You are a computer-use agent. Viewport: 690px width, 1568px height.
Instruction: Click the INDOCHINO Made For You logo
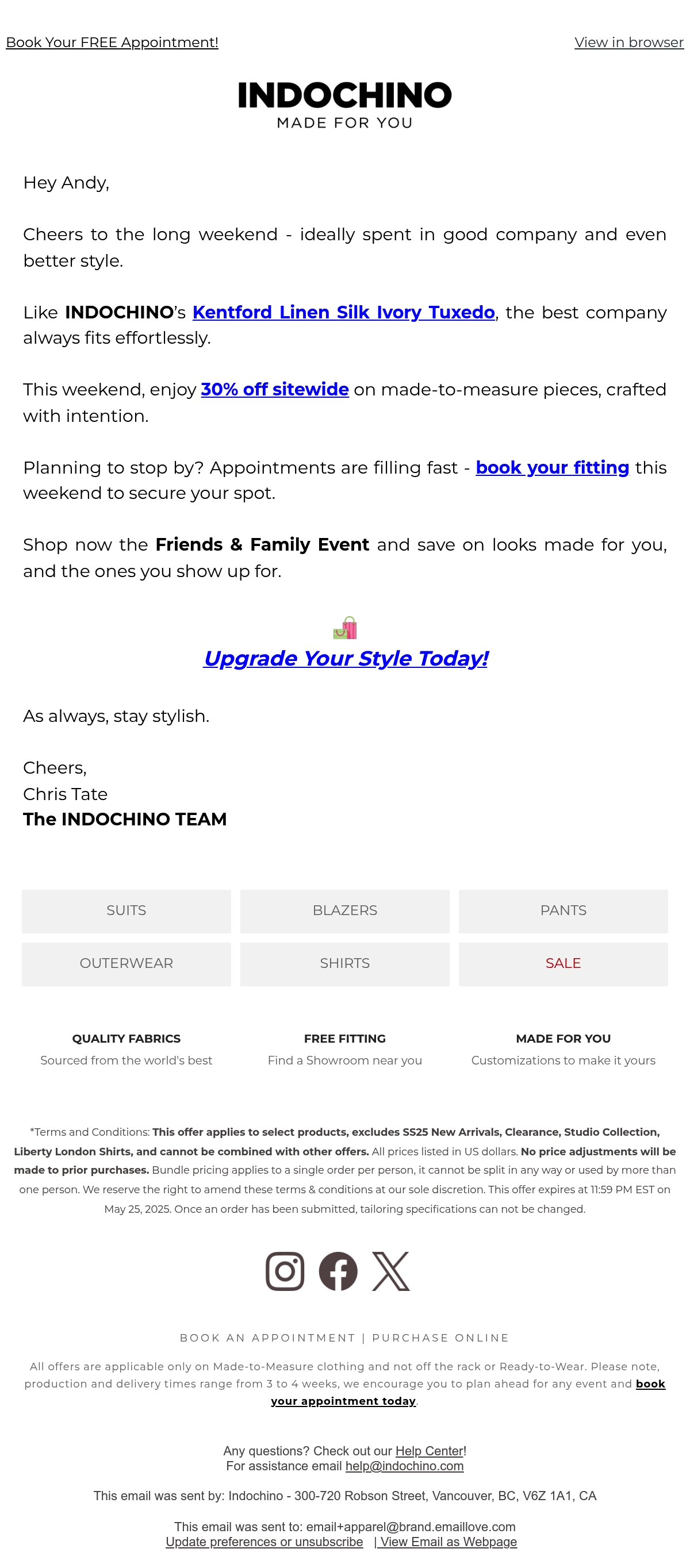tap(344, 105)
